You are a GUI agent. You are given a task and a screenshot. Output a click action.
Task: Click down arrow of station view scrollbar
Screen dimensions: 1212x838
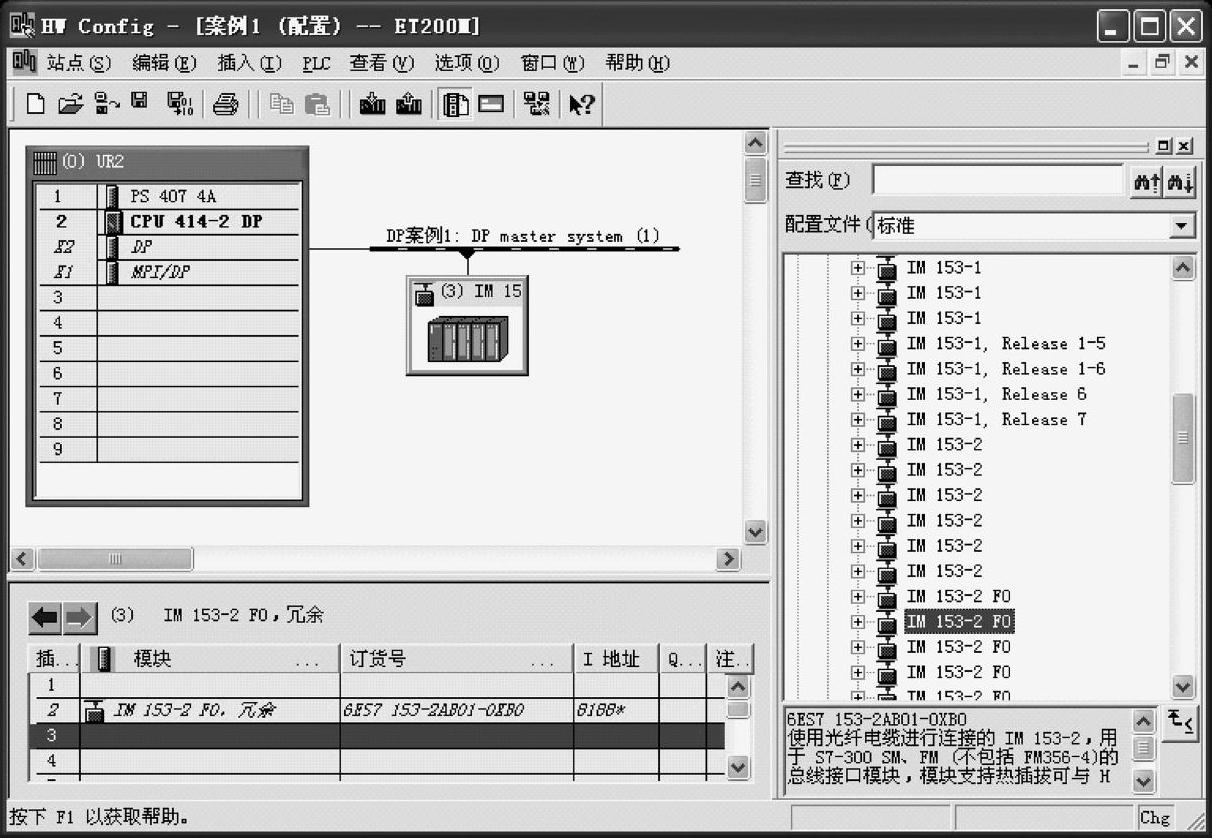click(756, 531)
